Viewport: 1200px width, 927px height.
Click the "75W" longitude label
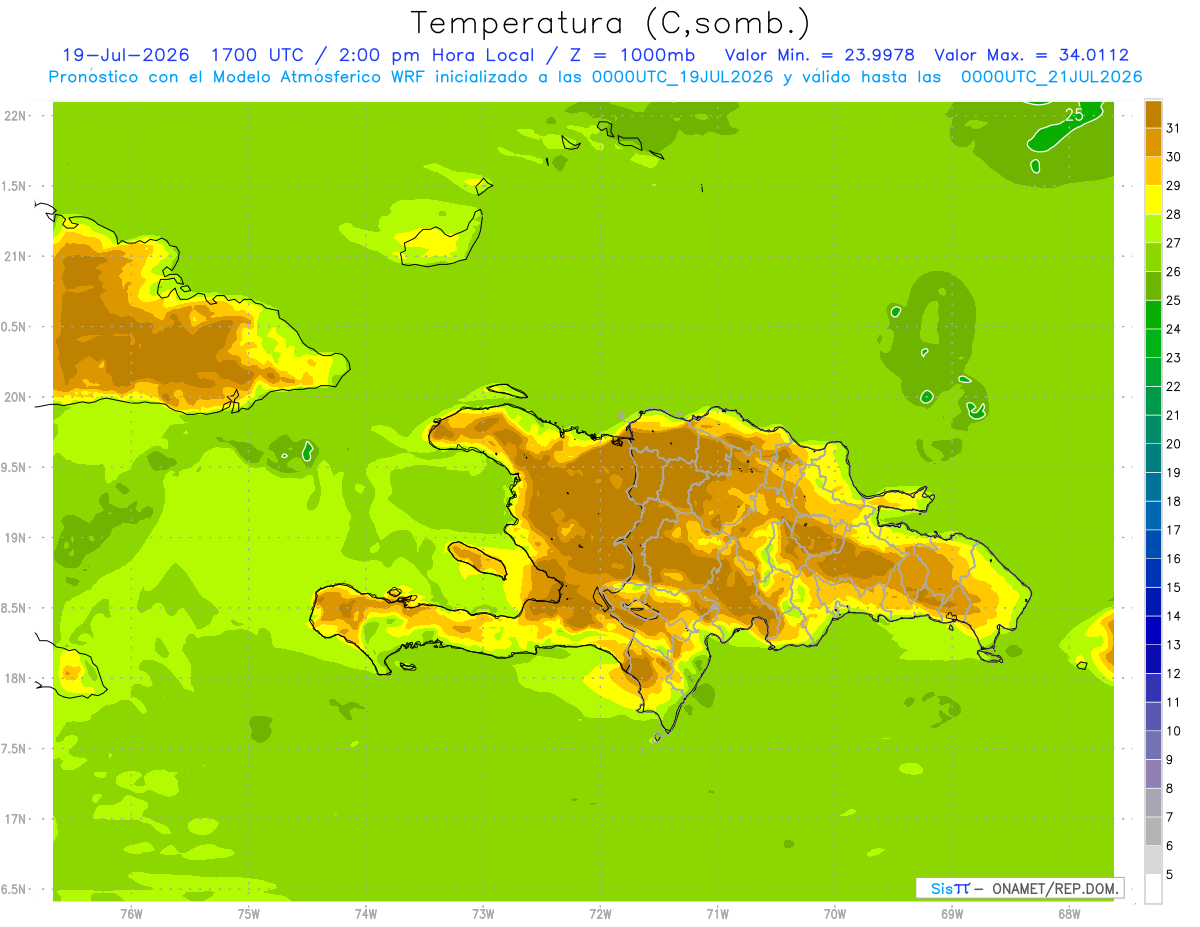249,914
